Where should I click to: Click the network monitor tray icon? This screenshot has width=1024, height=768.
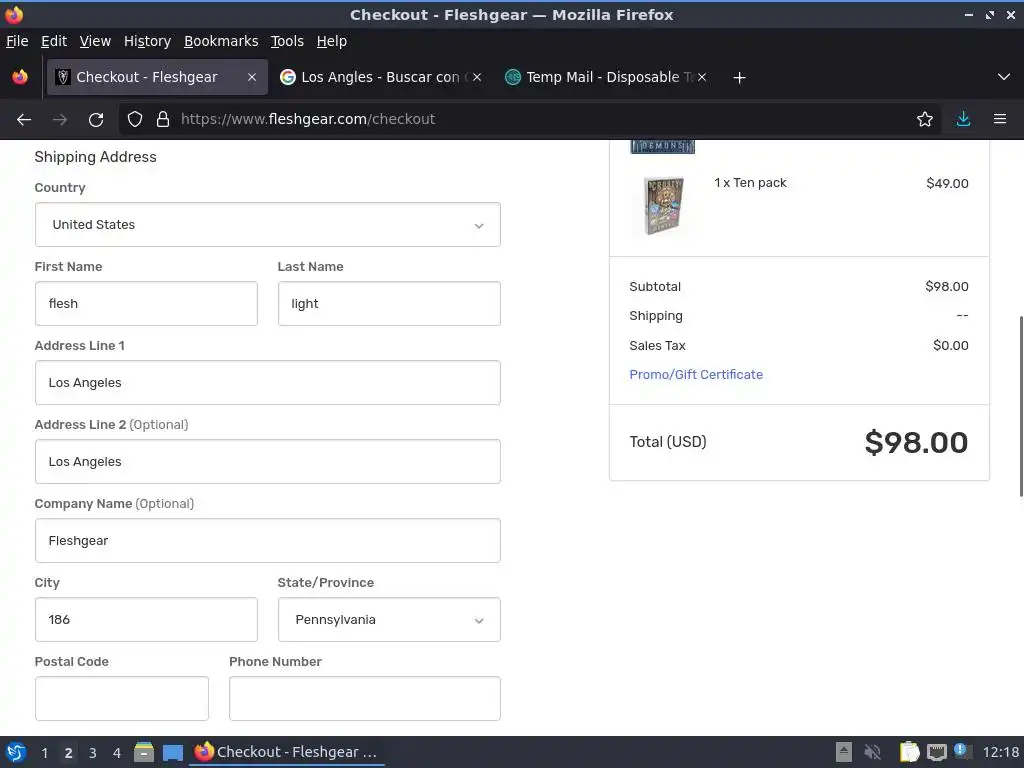(936, 752)
